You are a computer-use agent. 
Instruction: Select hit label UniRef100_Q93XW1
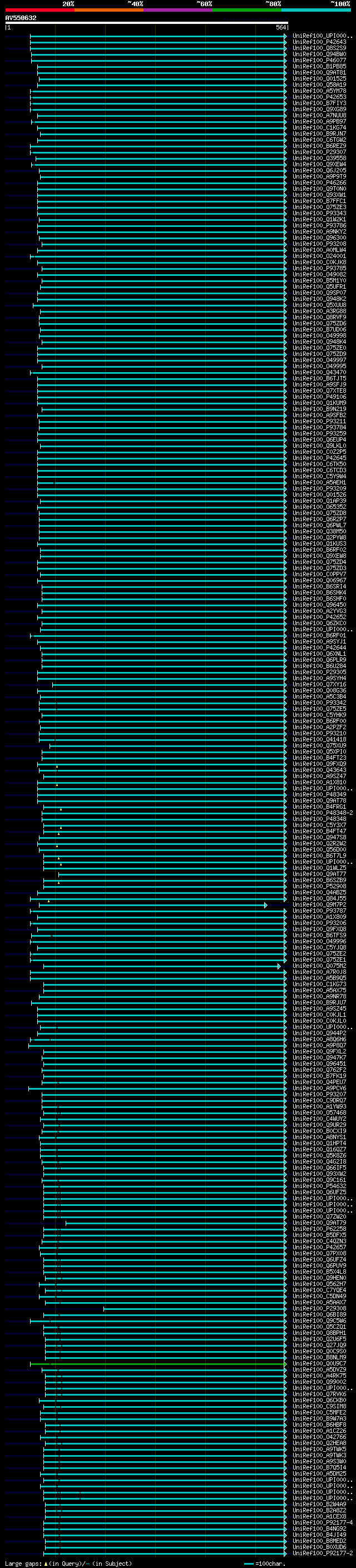pos(319,195)
